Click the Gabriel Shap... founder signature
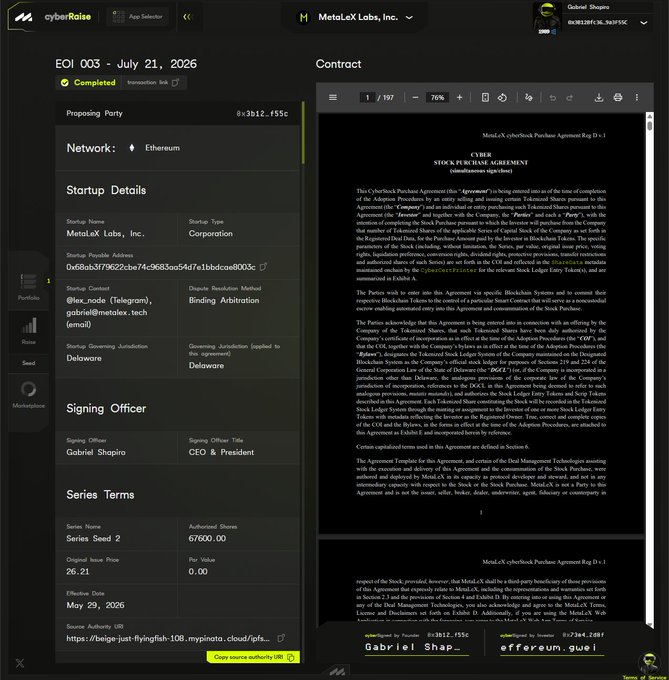Viewport: 669px width, 680px height. pos(412,647)
